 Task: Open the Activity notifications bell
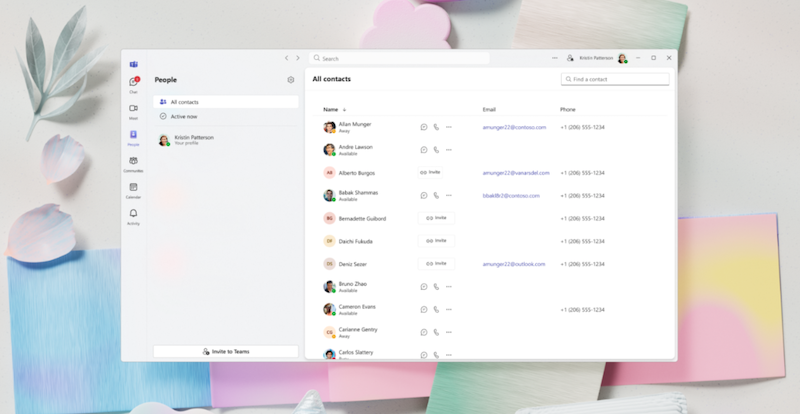pyautogui.click(x=133, y=215)
